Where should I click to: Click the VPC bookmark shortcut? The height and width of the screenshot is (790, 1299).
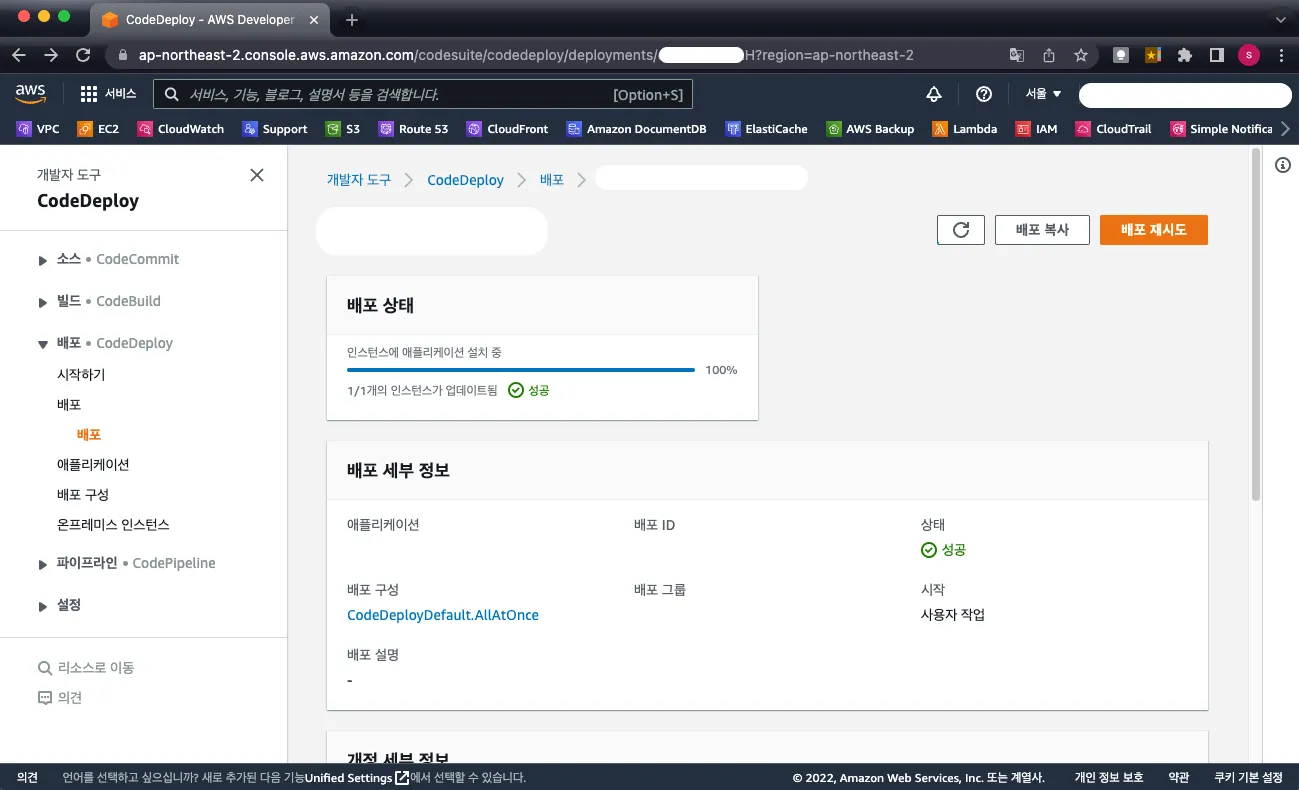tap(38, 129)
